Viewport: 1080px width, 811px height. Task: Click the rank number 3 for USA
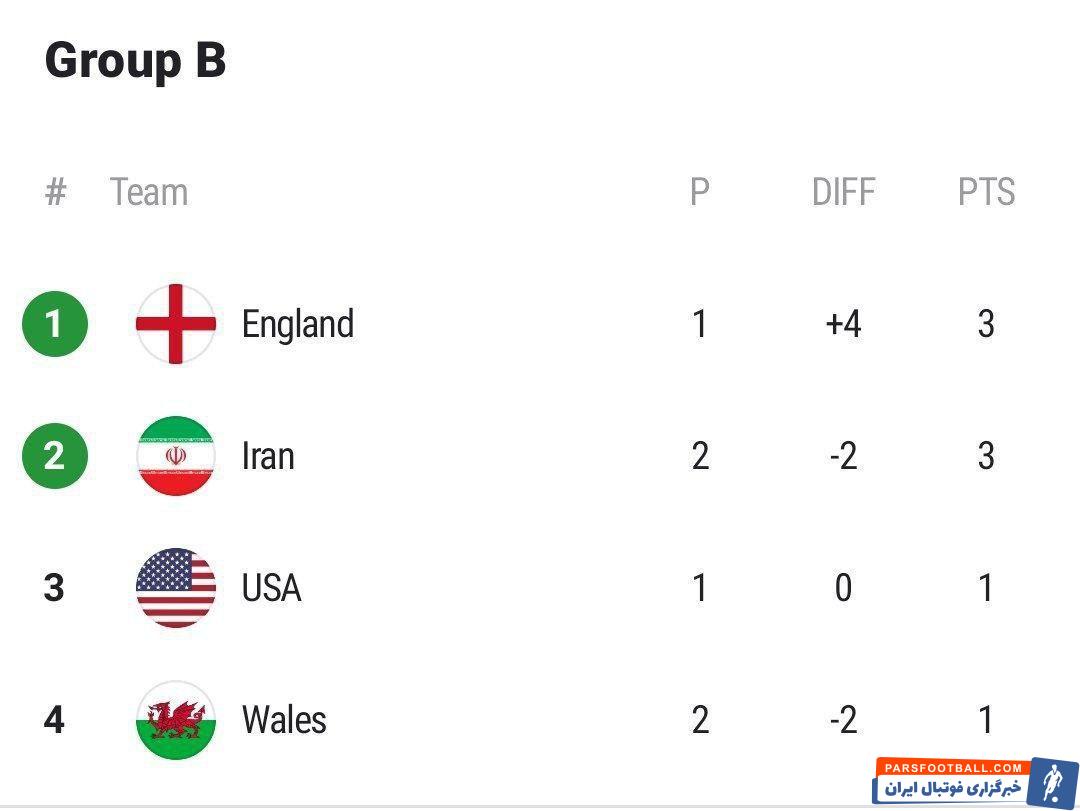click(x=54, y=588)
